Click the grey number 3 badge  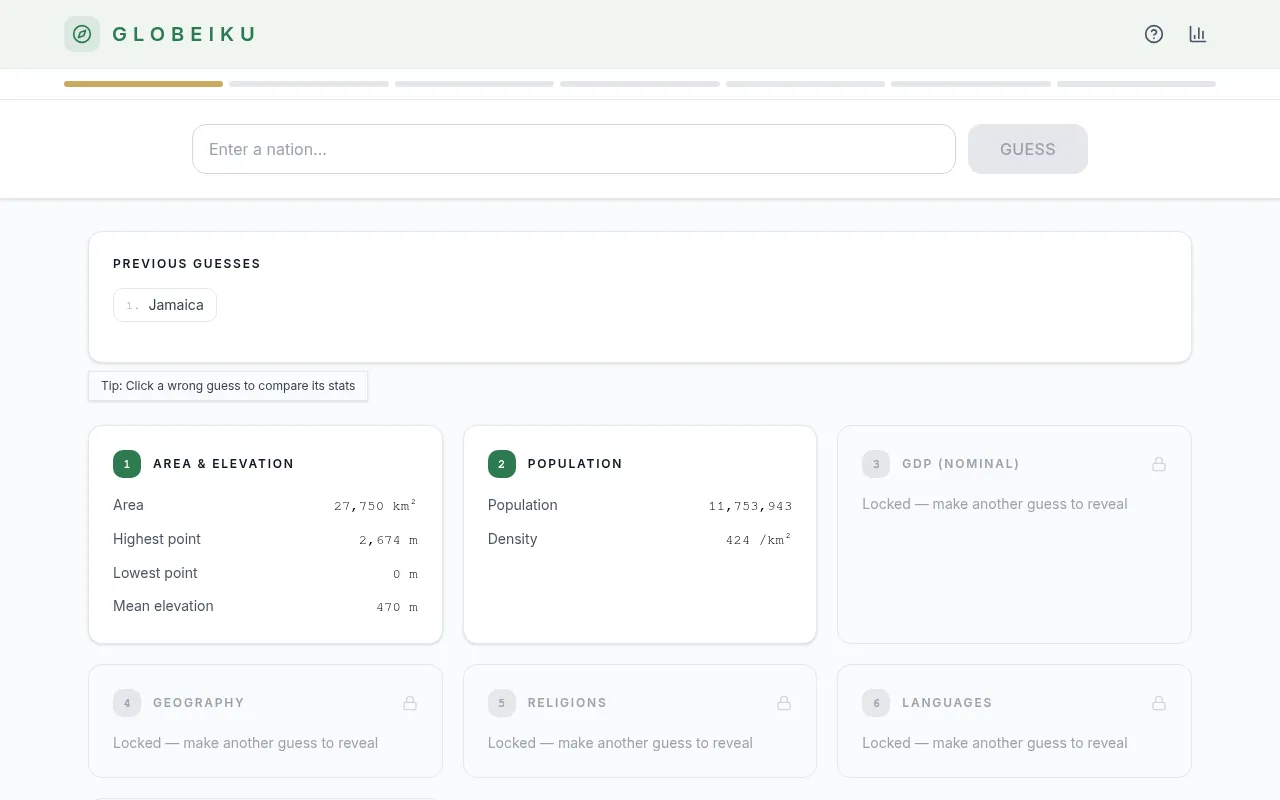pos(876,464)
